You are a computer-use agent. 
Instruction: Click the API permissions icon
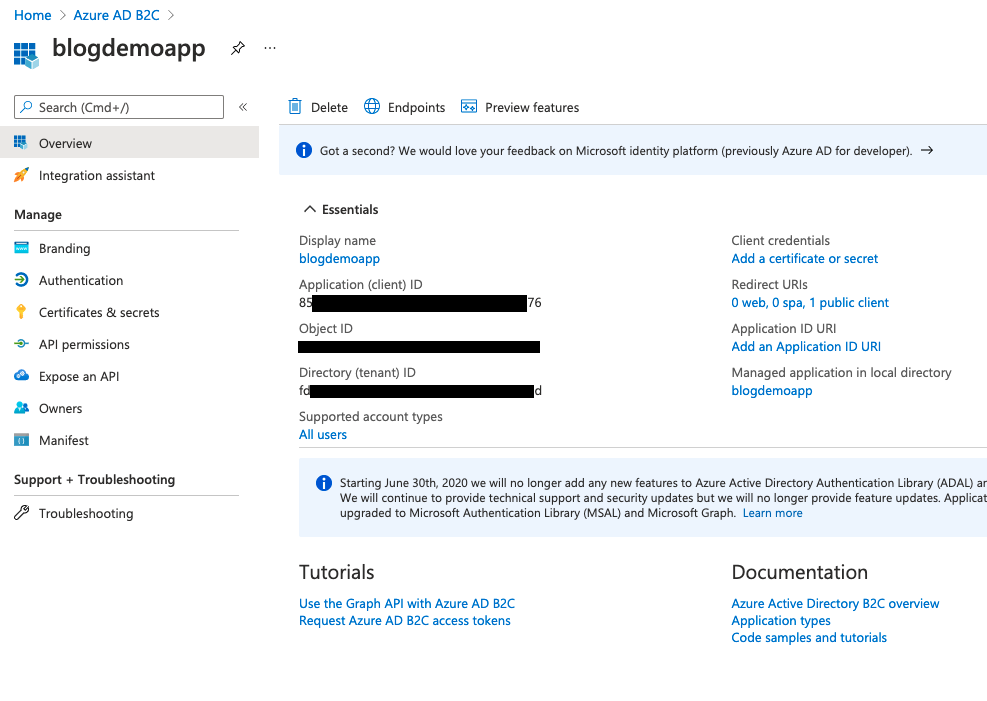tap(21, 344)
